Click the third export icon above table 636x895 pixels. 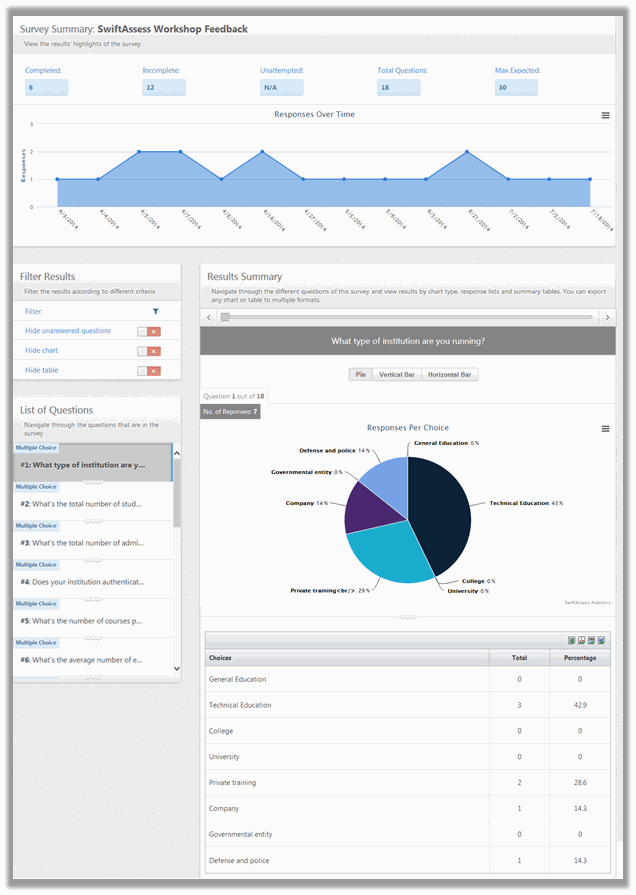tap(591, 640)
